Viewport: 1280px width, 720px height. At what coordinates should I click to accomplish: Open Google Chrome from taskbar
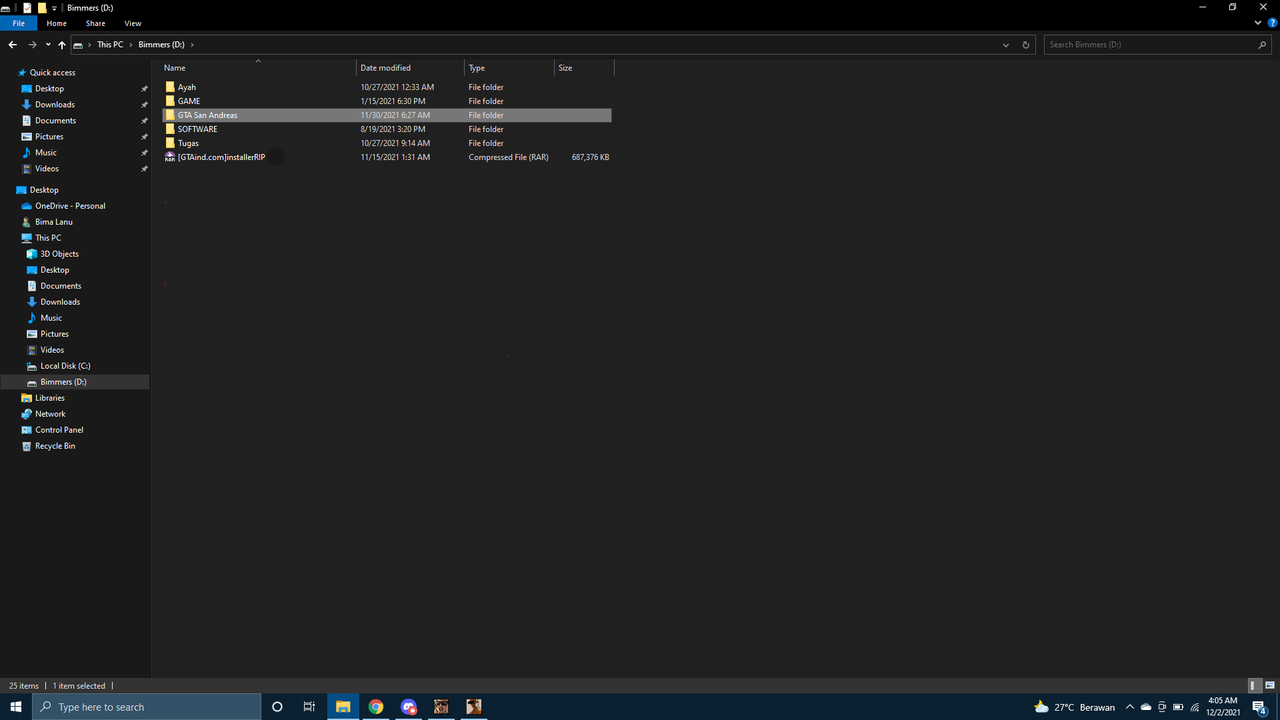pos(376,707)
